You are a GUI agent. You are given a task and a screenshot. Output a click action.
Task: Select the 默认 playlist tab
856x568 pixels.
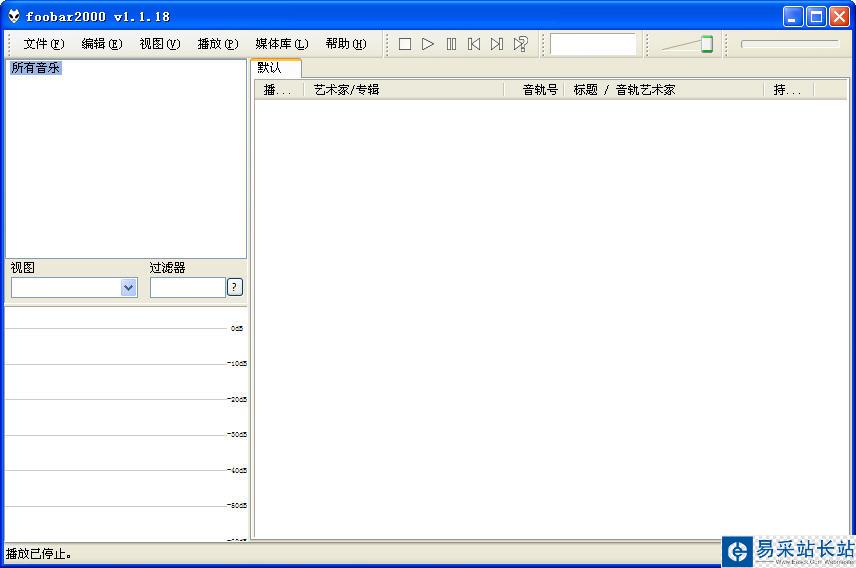[276, 68]
